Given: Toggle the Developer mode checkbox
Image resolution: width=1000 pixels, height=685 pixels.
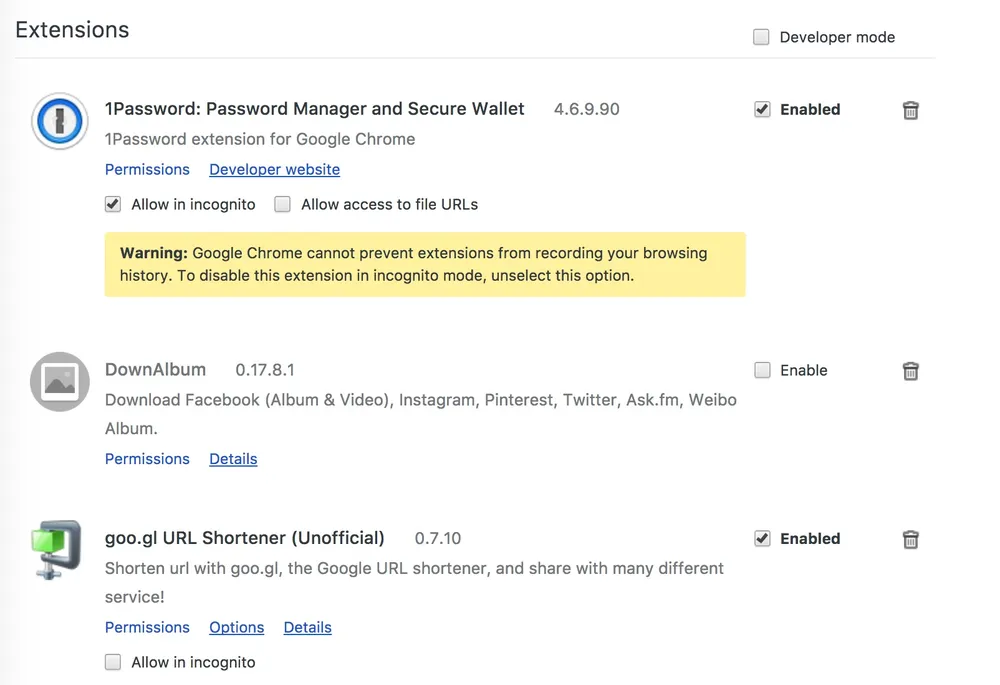Looking at the screenshot, I should [762, 37].
